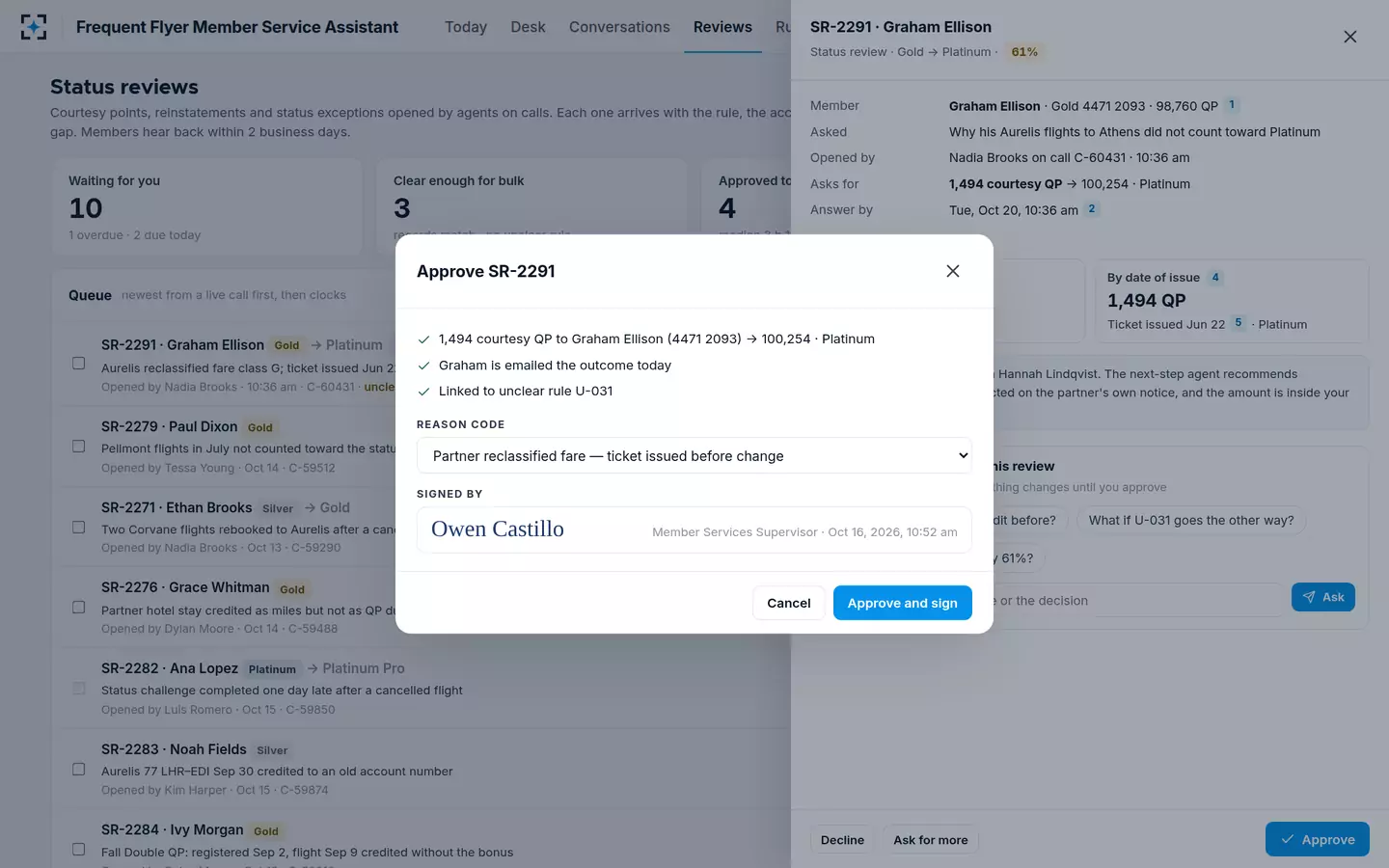Screen dimensions: 1389x868
Task: Click the Frequent Flyer app logo icon
Action: [x=34, y=27]
